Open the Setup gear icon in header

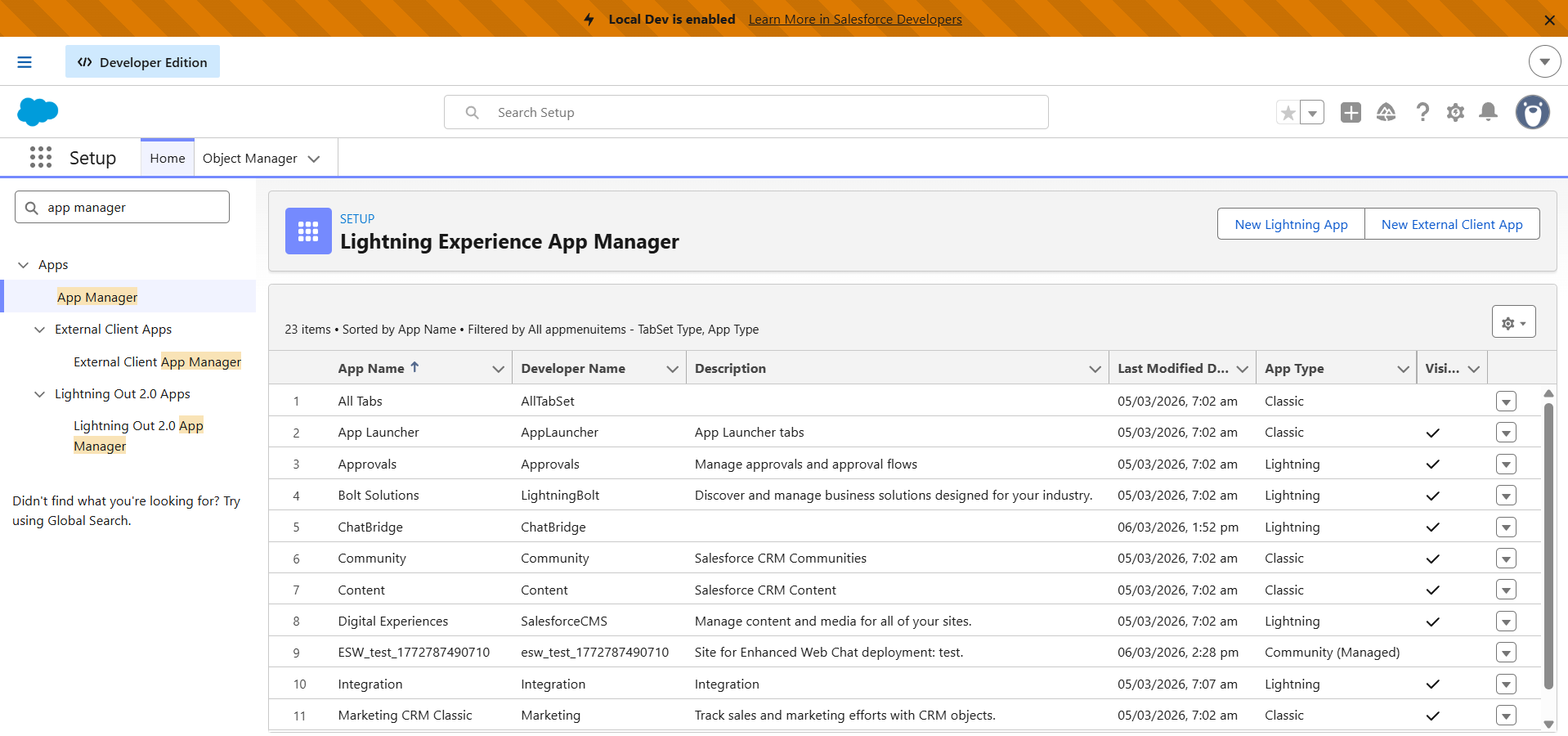tap(1455, 112)
